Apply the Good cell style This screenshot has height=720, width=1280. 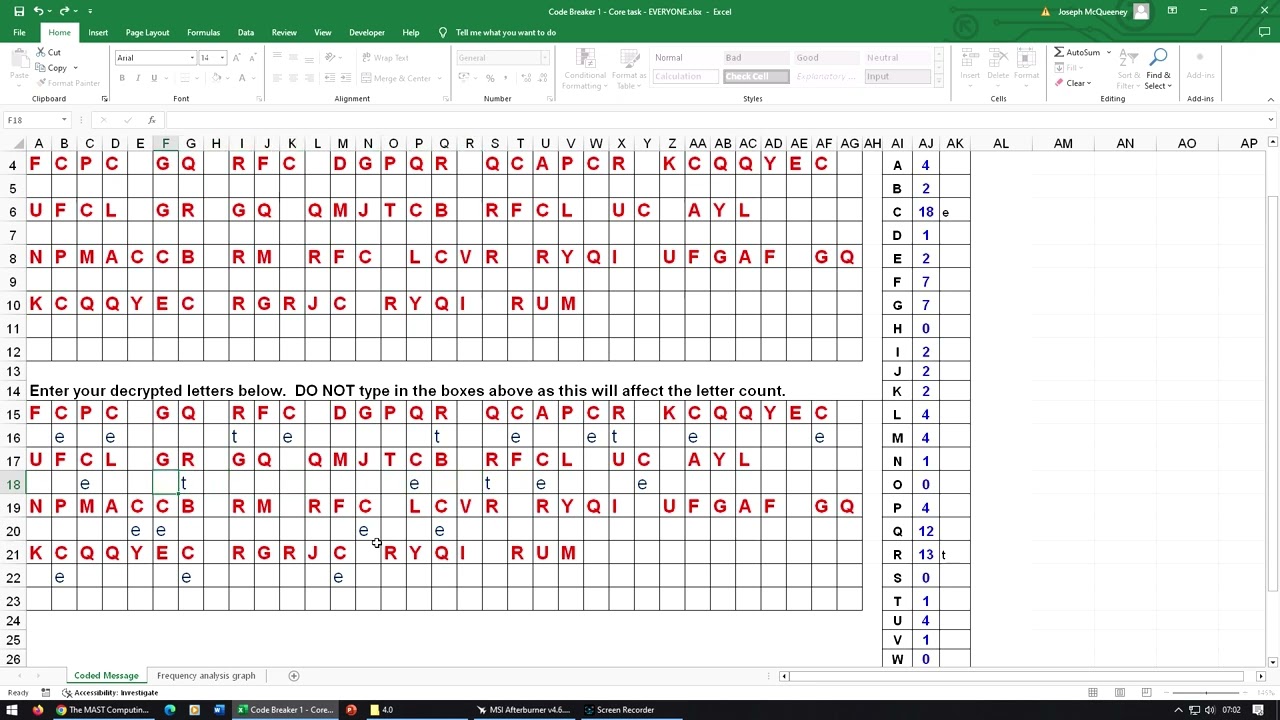(828, 58)
